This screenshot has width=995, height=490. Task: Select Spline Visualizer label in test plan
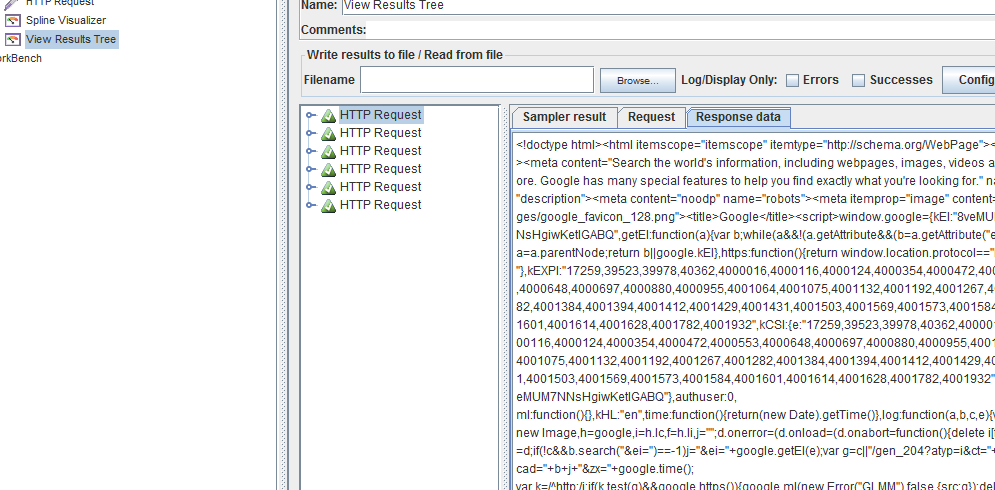[66, 20]
